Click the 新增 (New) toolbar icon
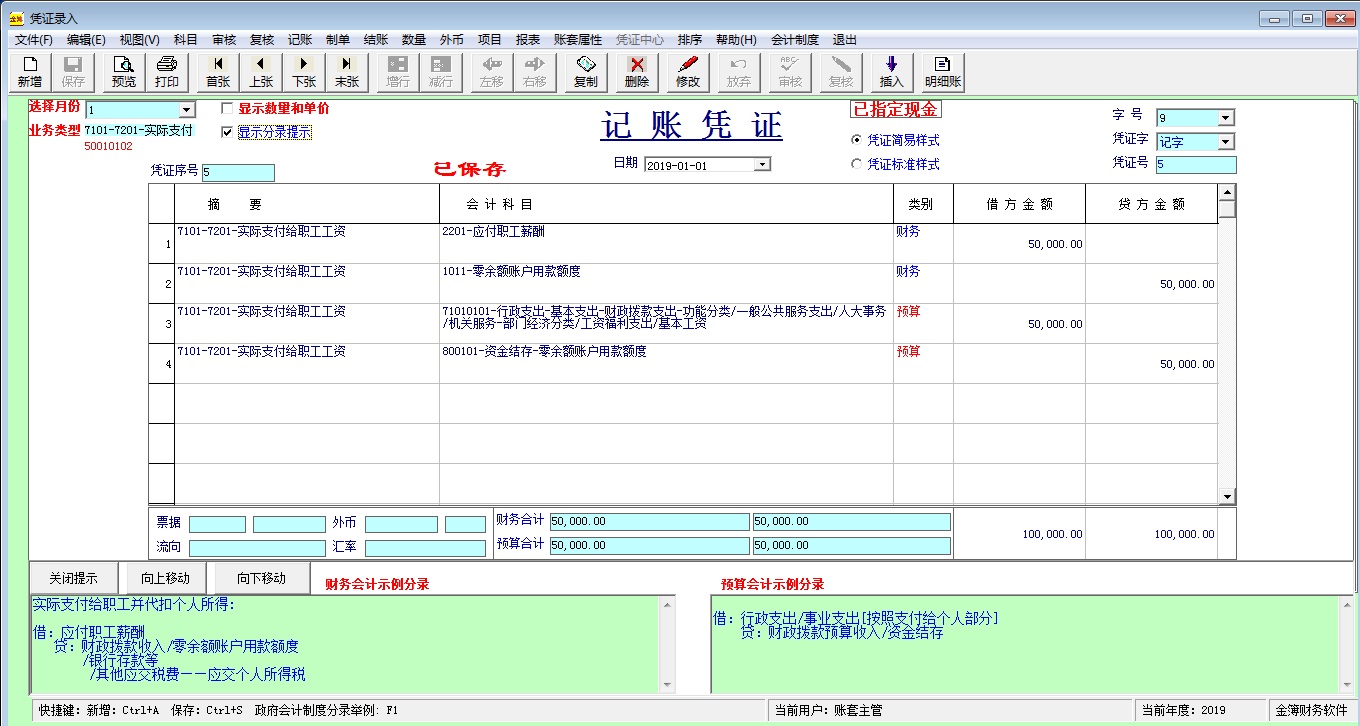This screenshot has width=1360, height=726. pos(29,72)
